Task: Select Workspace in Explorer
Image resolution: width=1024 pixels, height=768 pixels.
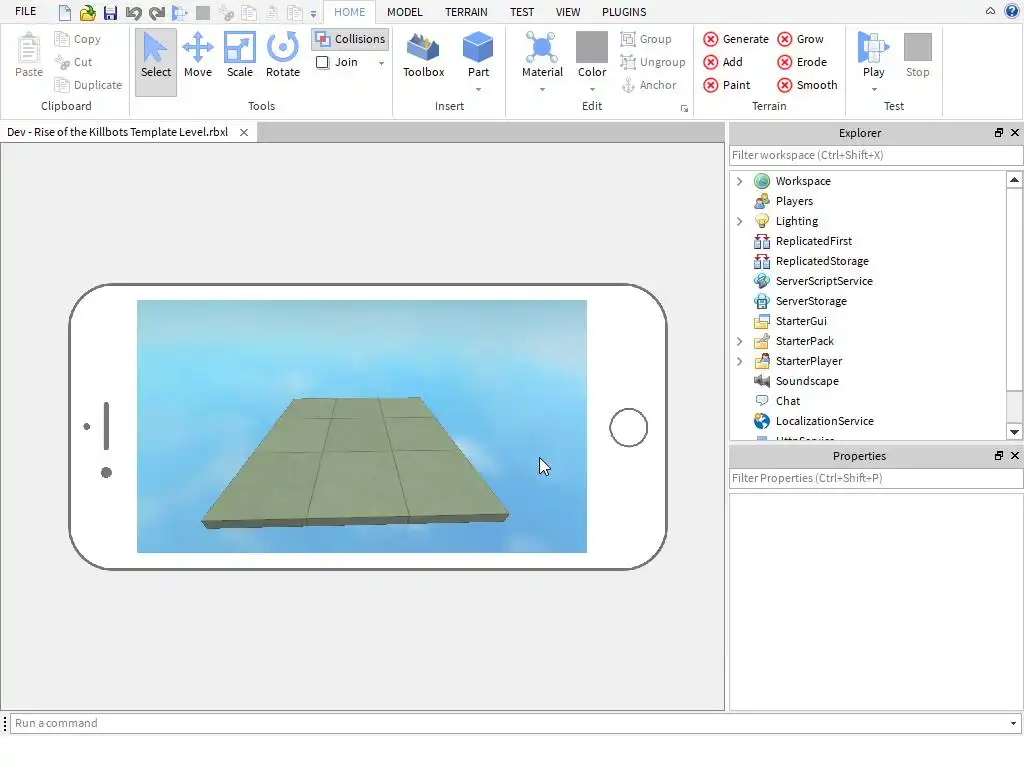Action: point(803,181)
